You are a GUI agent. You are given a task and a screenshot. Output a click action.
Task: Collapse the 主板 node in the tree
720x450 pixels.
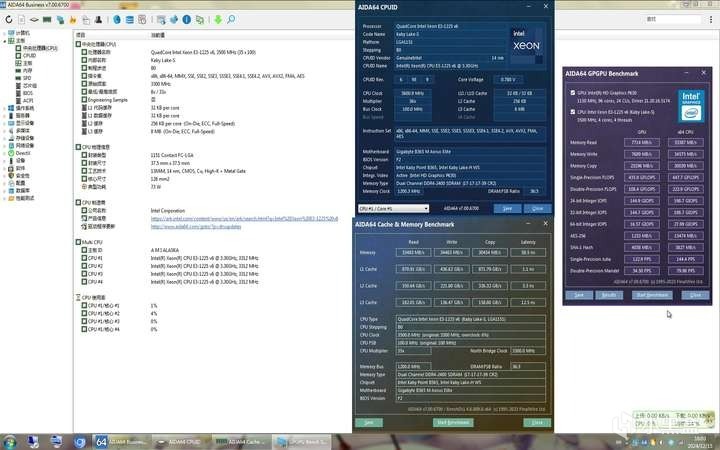pos(5,41)
